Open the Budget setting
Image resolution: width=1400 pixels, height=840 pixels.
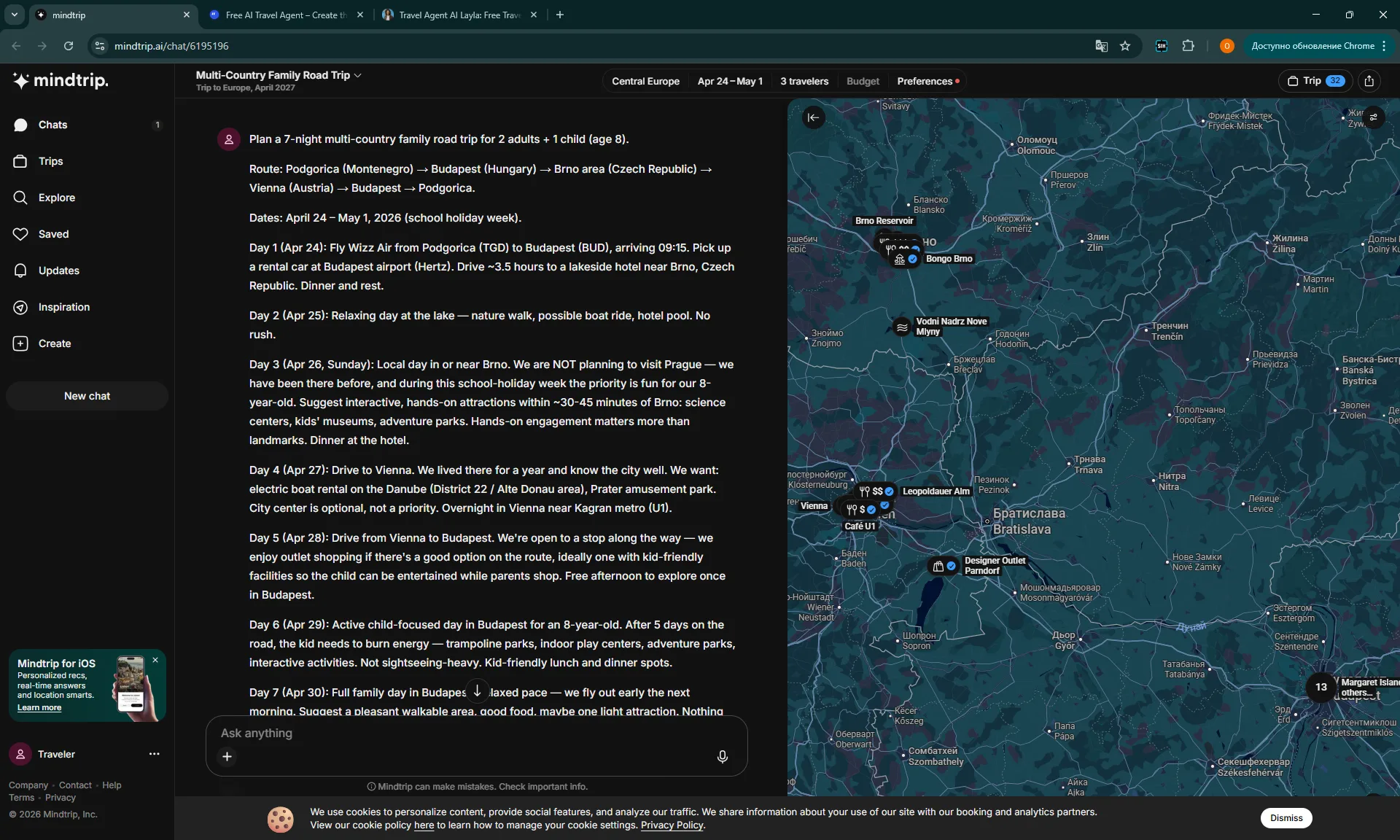tap(863, 81)
